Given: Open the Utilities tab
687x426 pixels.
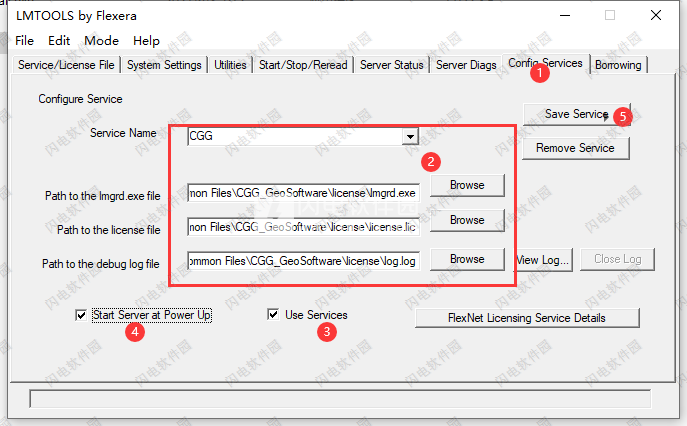Looking at the screenshot, I should [x=230, y=65].
